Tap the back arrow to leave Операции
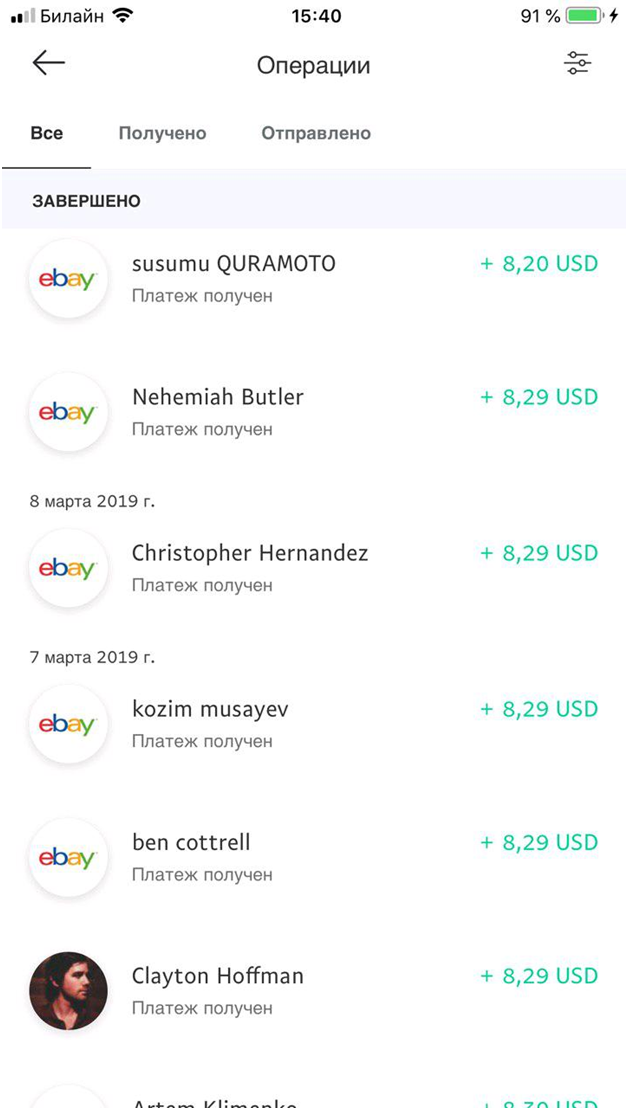The height and width of the screenshot is (1109, 626). click(x=46, y=63)
